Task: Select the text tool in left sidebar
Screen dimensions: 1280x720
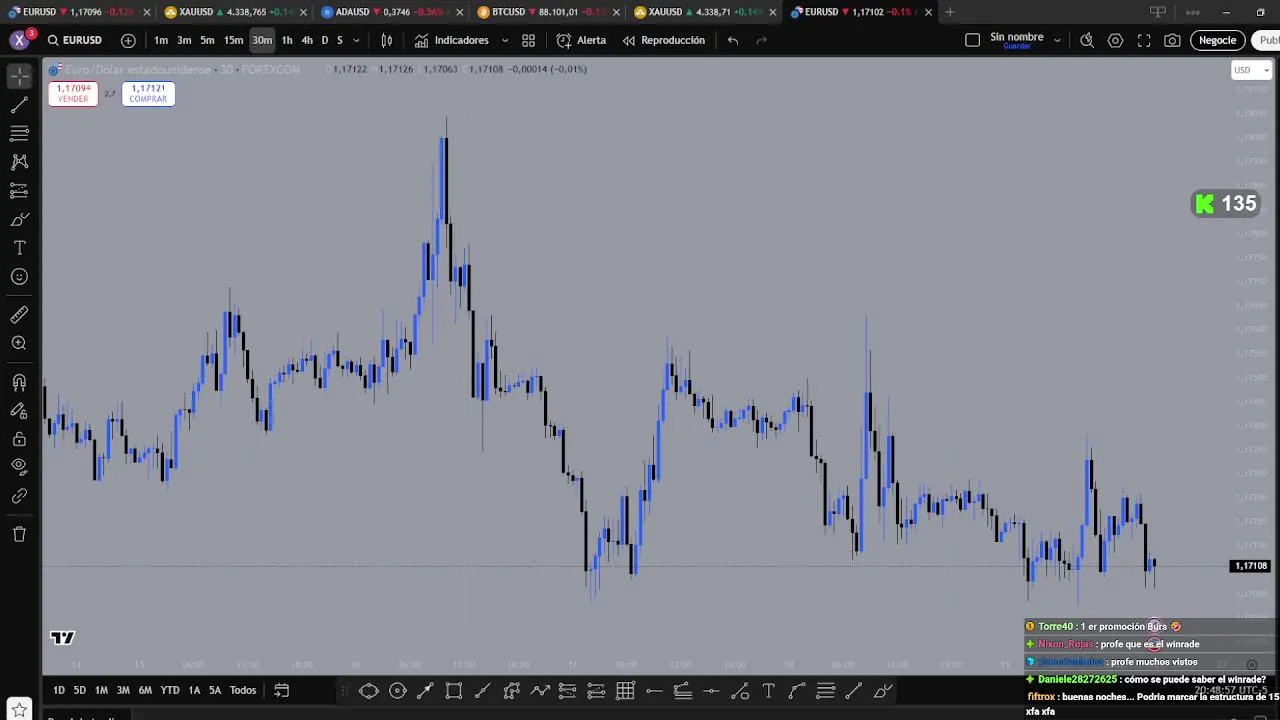Action: point(19,248)
